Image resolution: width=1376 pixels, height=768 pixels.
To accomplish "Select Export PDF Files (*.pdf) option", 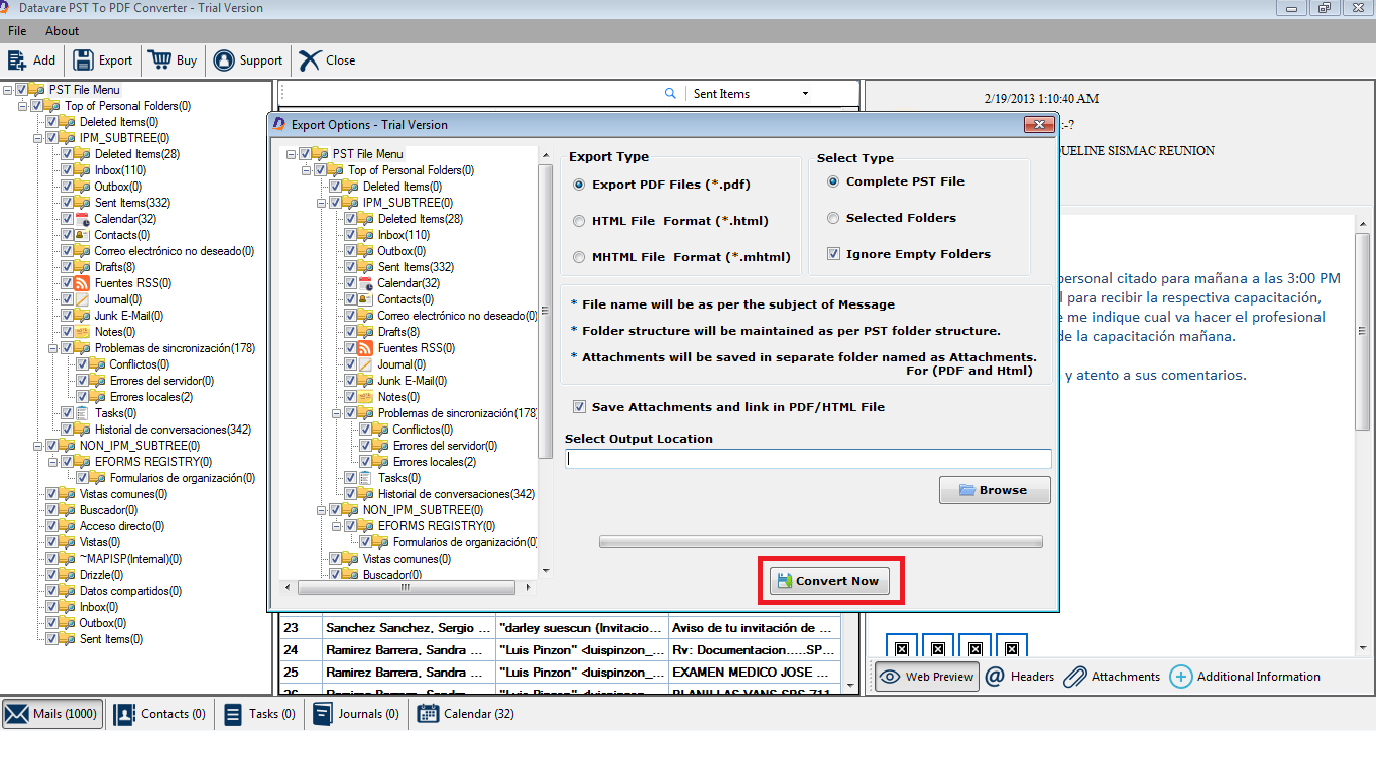I will point(580,185).
